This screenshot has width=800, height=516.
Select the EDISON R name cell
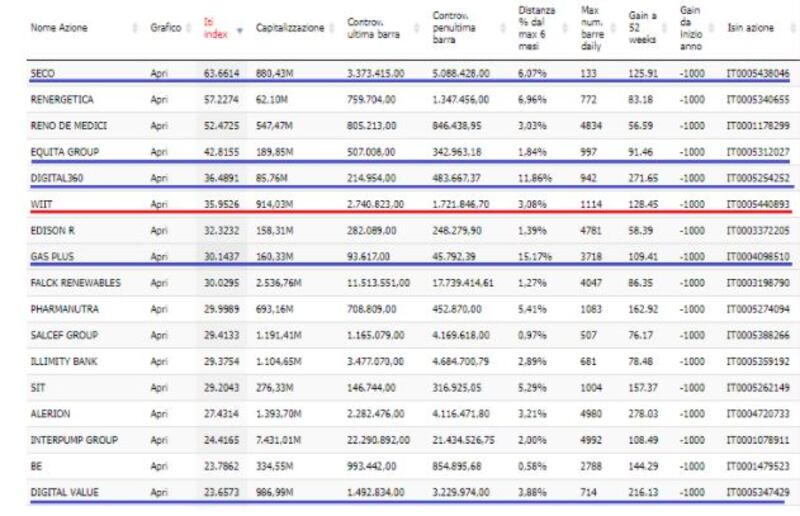(52, 231)
